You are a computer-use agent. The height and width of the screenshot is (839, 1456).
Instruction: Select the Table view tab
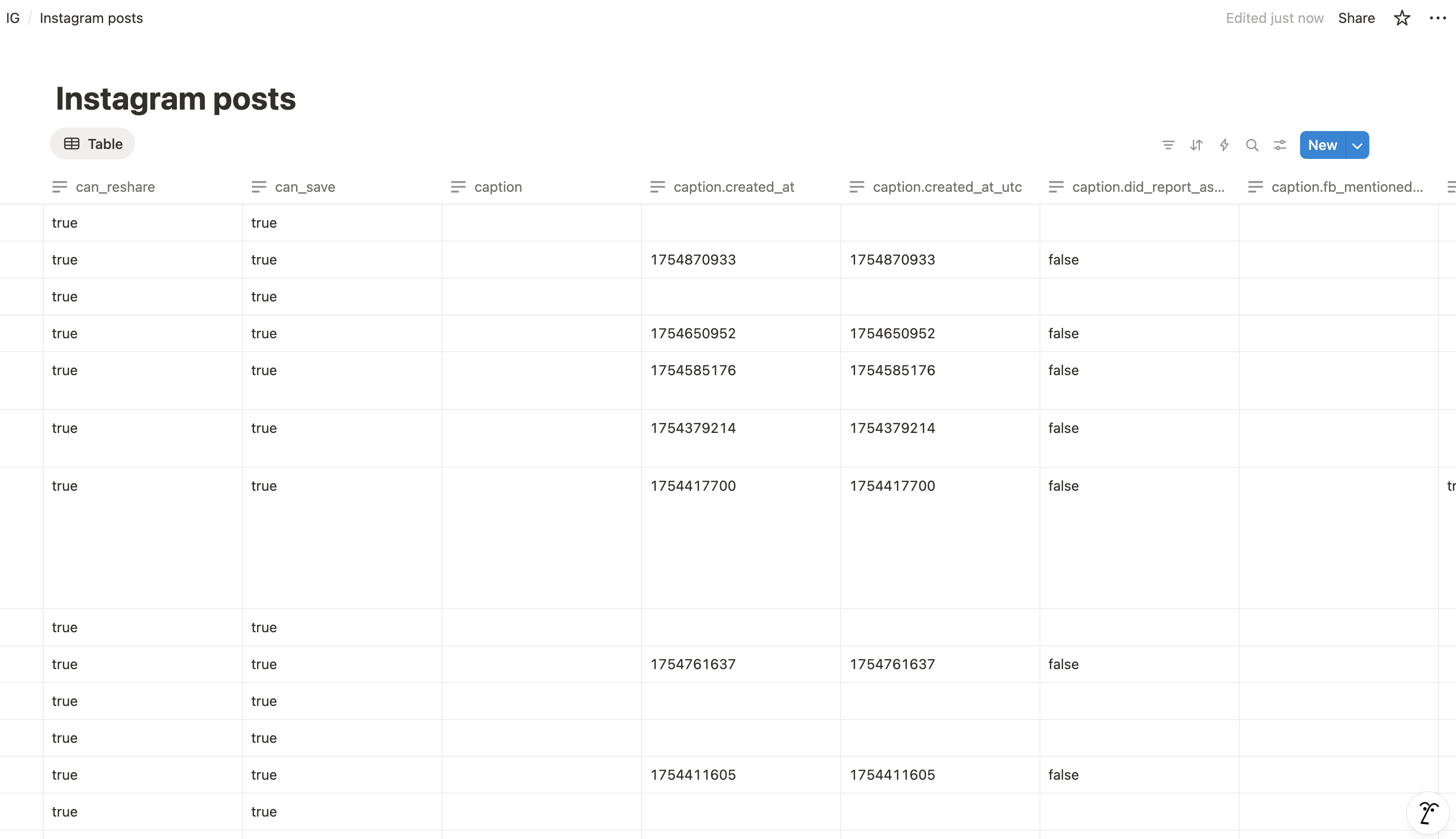coord(93,144)
